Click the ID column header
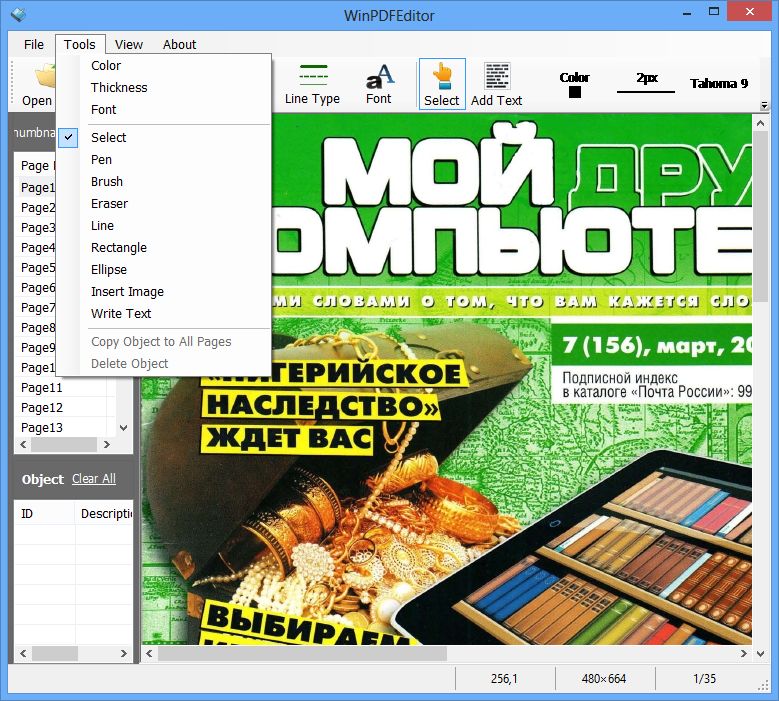Screen dimensions: 779x701 coord(44,513)
